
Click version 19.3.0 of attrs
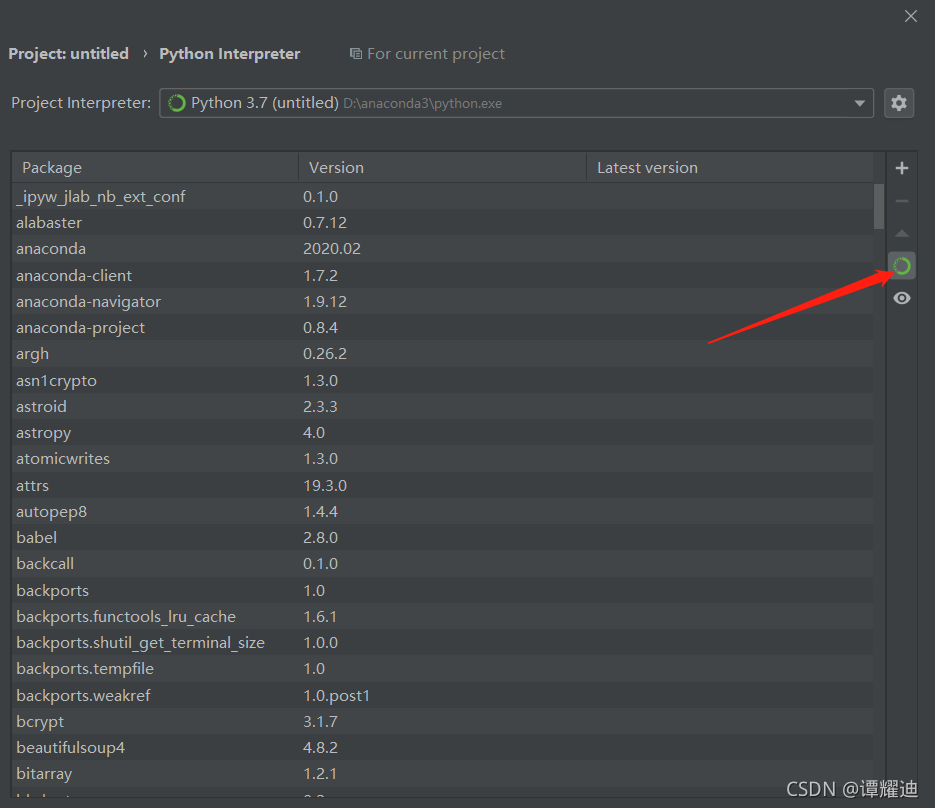click(x=325, y=485)
